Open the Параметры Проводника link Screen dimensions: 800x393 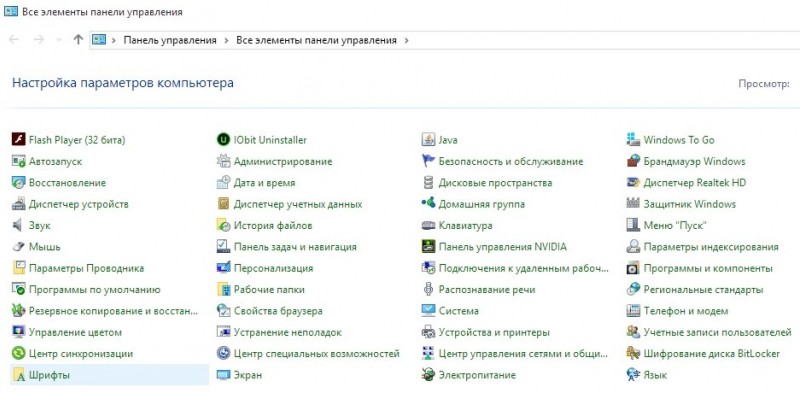[x=86, y=268]
